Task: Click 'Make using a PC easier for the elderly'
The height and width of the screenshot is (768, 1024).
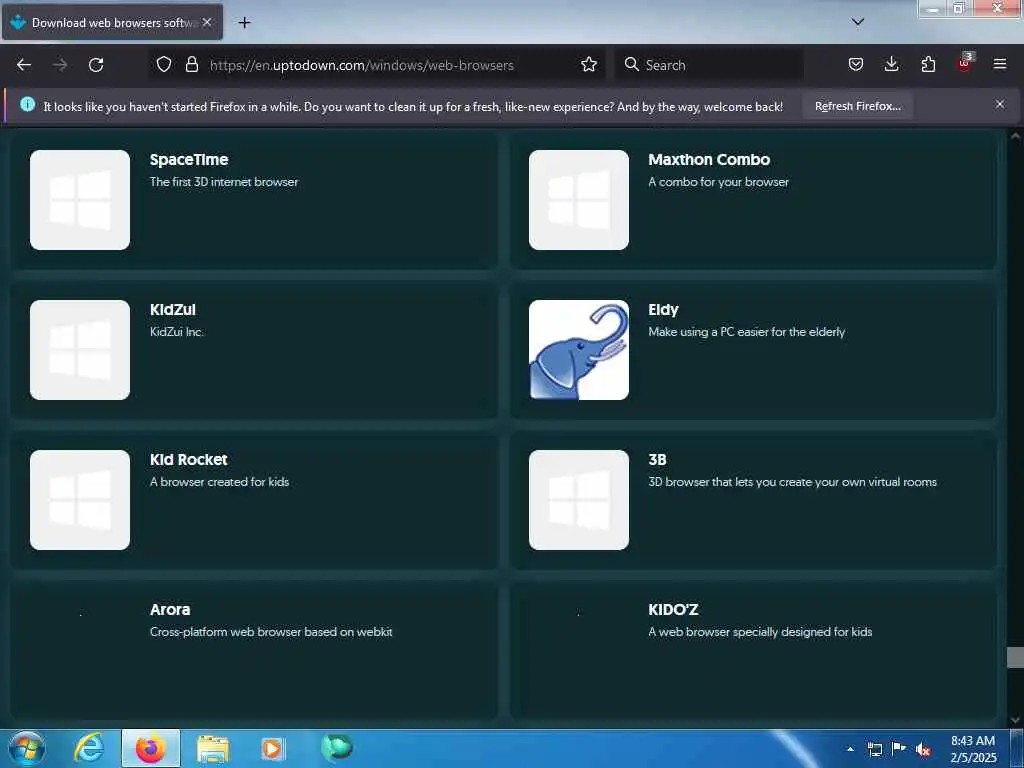Action: click(x=746, y=332)
